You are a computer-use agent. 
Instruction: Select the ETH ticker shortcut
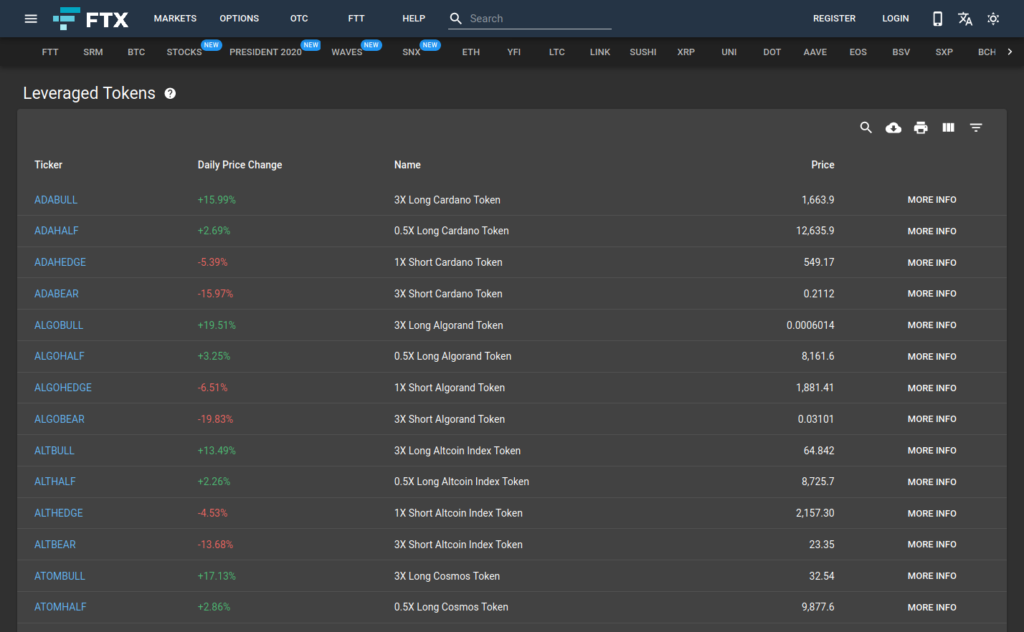[471, 52]
